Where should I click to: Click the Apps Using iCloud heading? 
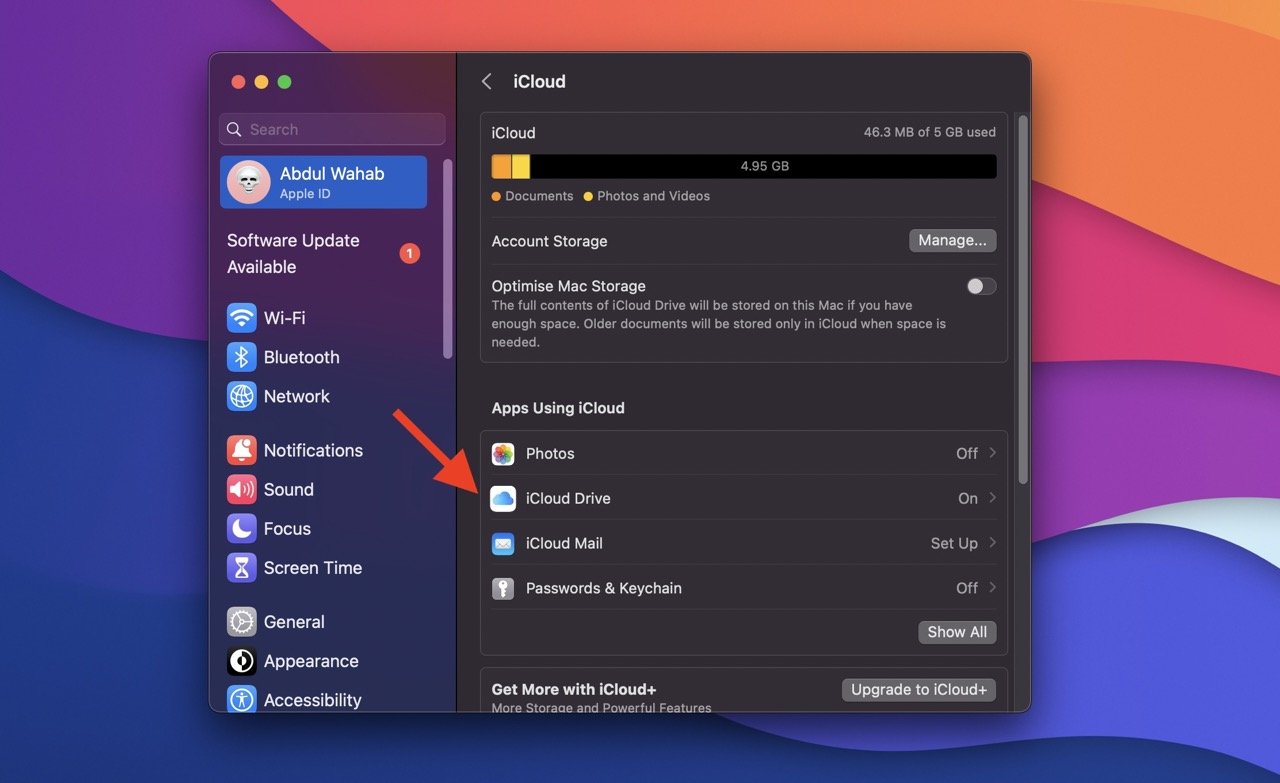(558, 408)
